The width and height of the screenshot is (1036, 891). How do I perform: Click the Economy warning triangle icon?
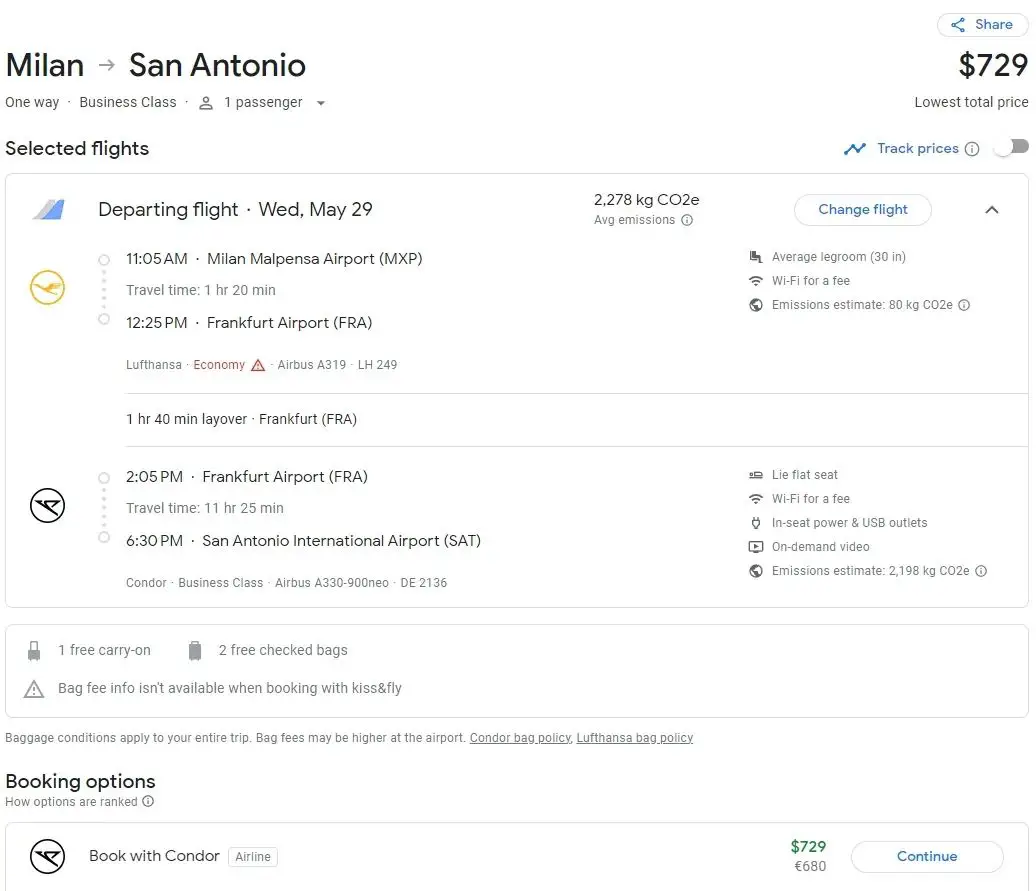258,365
